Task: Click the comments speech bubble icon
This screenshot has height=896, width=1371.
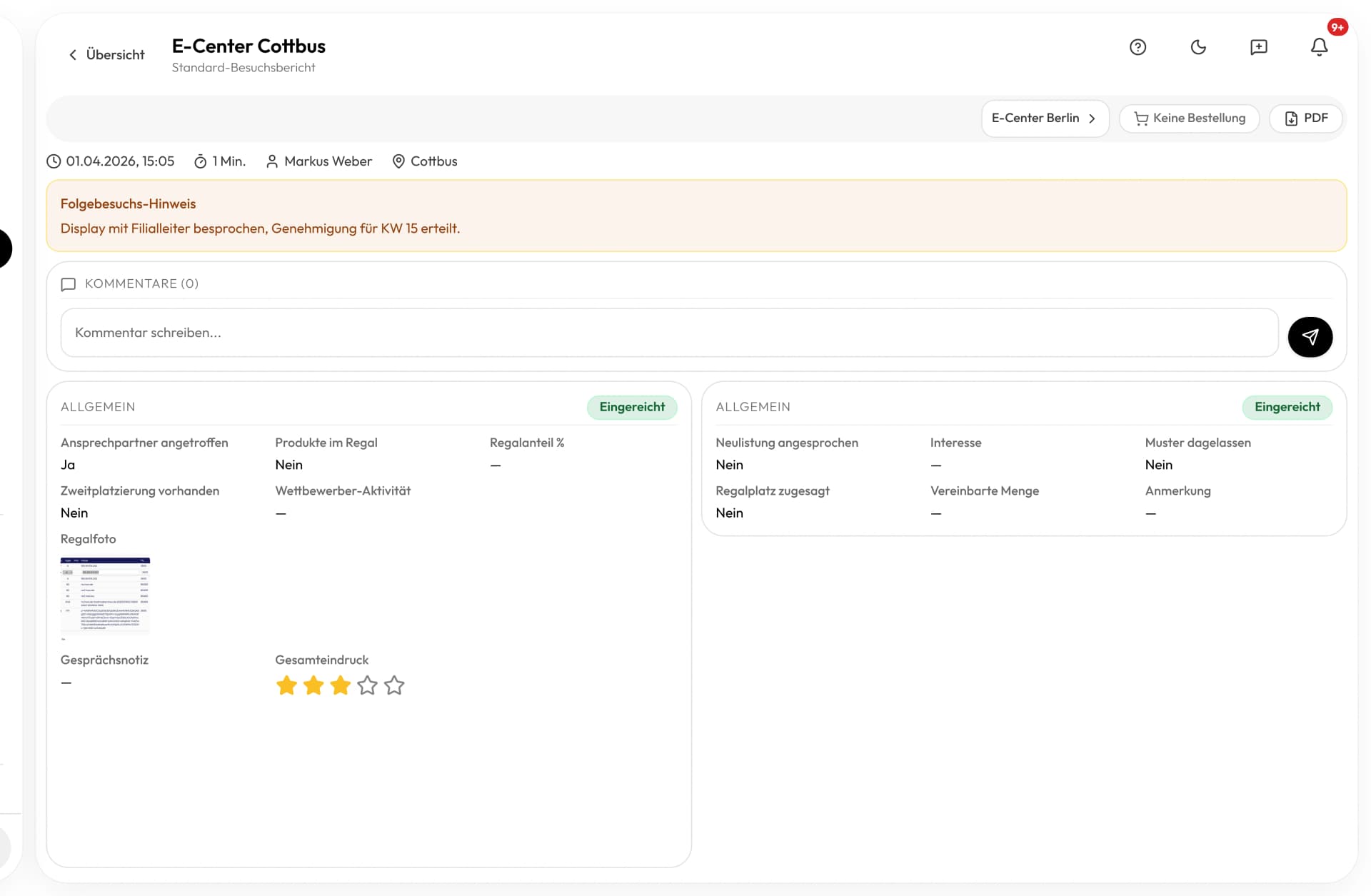Action: coord(69,284)
